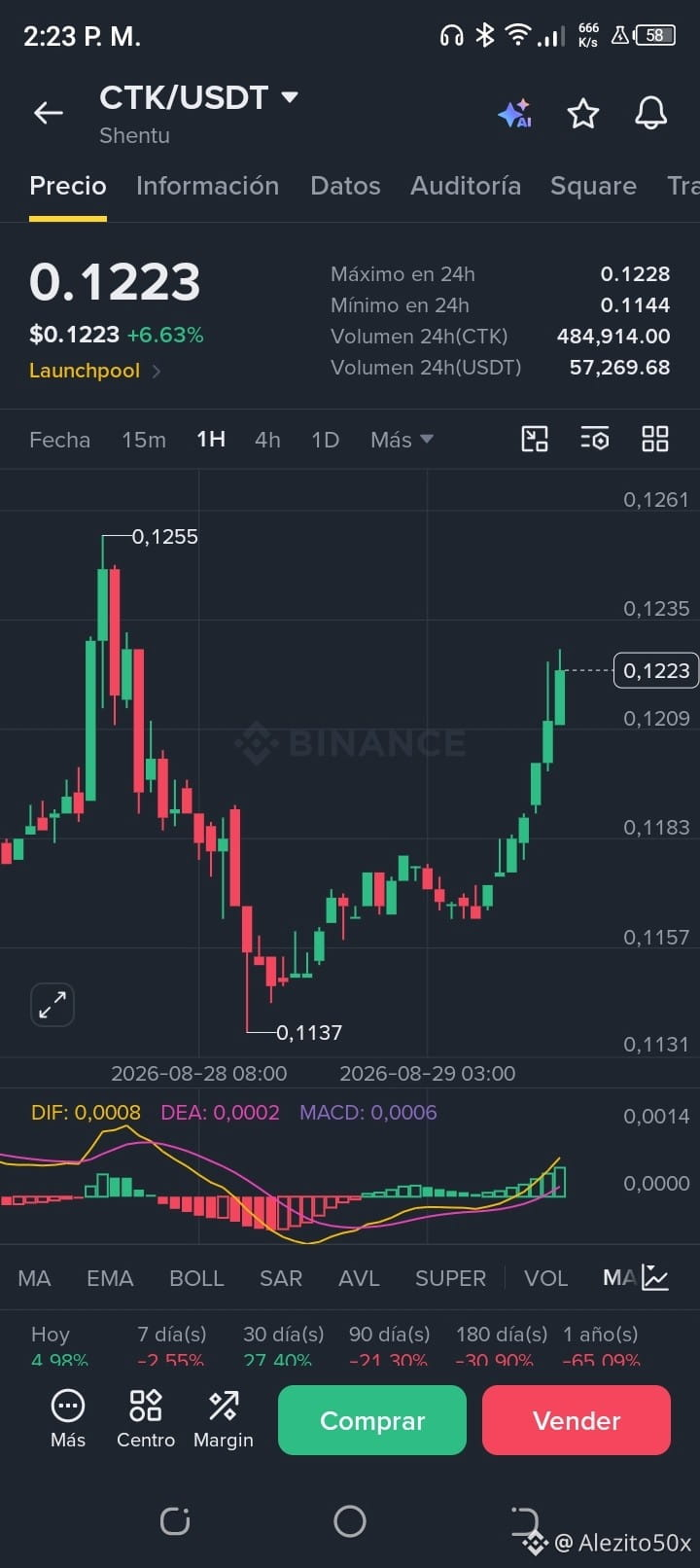
Task: Tap the large 0.1223 price
Action: (x=115, y=282)
